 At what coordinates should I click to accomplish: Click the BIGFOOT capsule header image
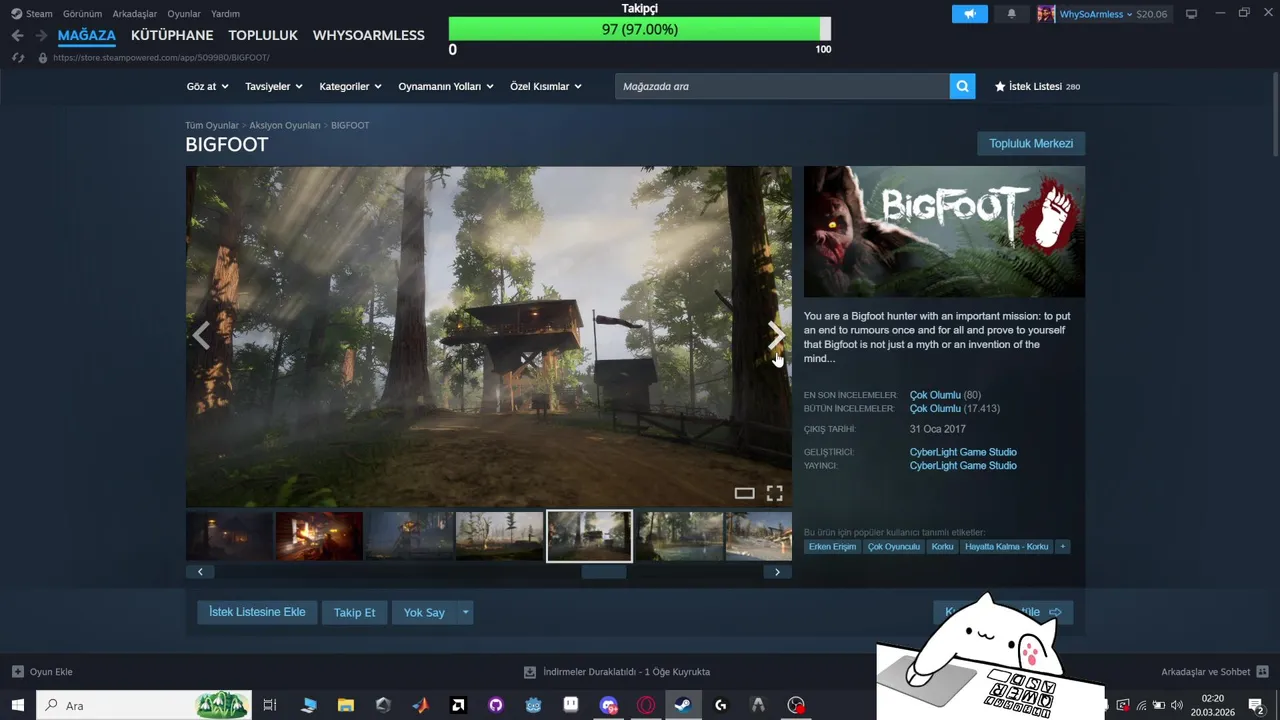(x=944, y=232)
